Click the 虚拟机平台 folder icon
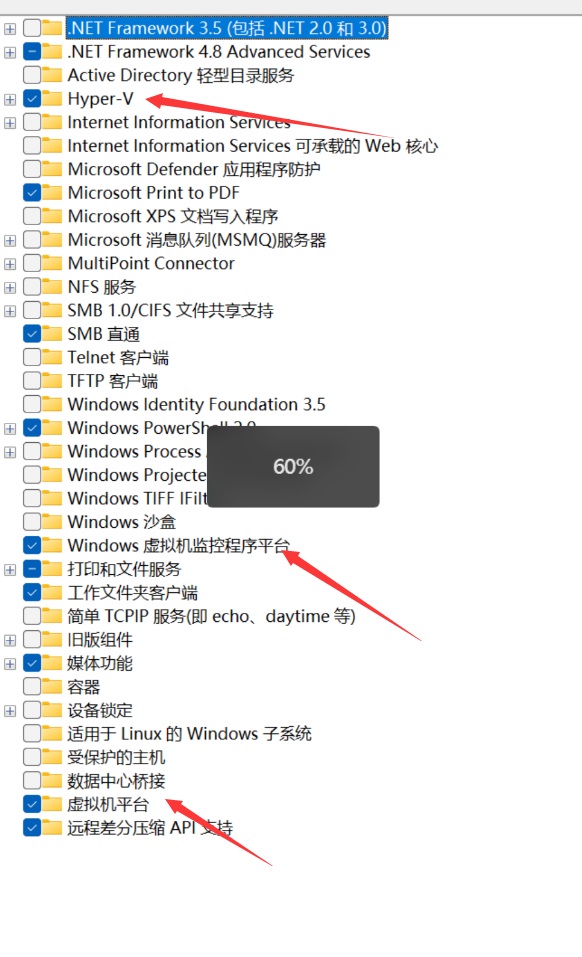This screenshot has width=582, height=957. tap(52, 804)
